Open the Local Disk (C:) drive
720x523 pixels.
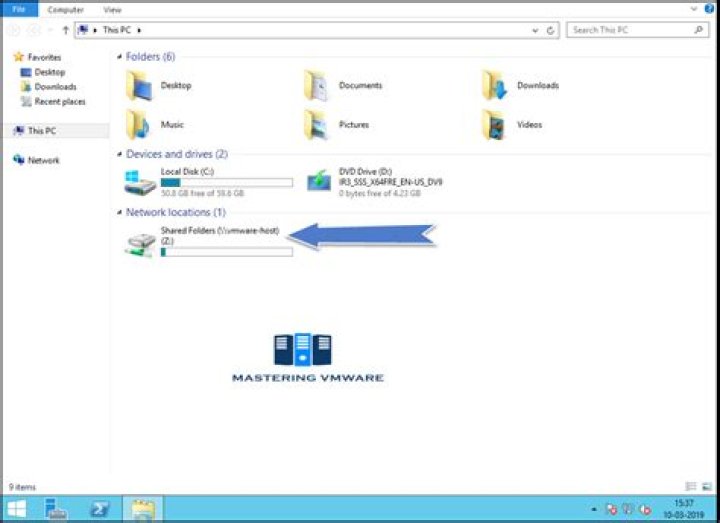coord(140,181)
